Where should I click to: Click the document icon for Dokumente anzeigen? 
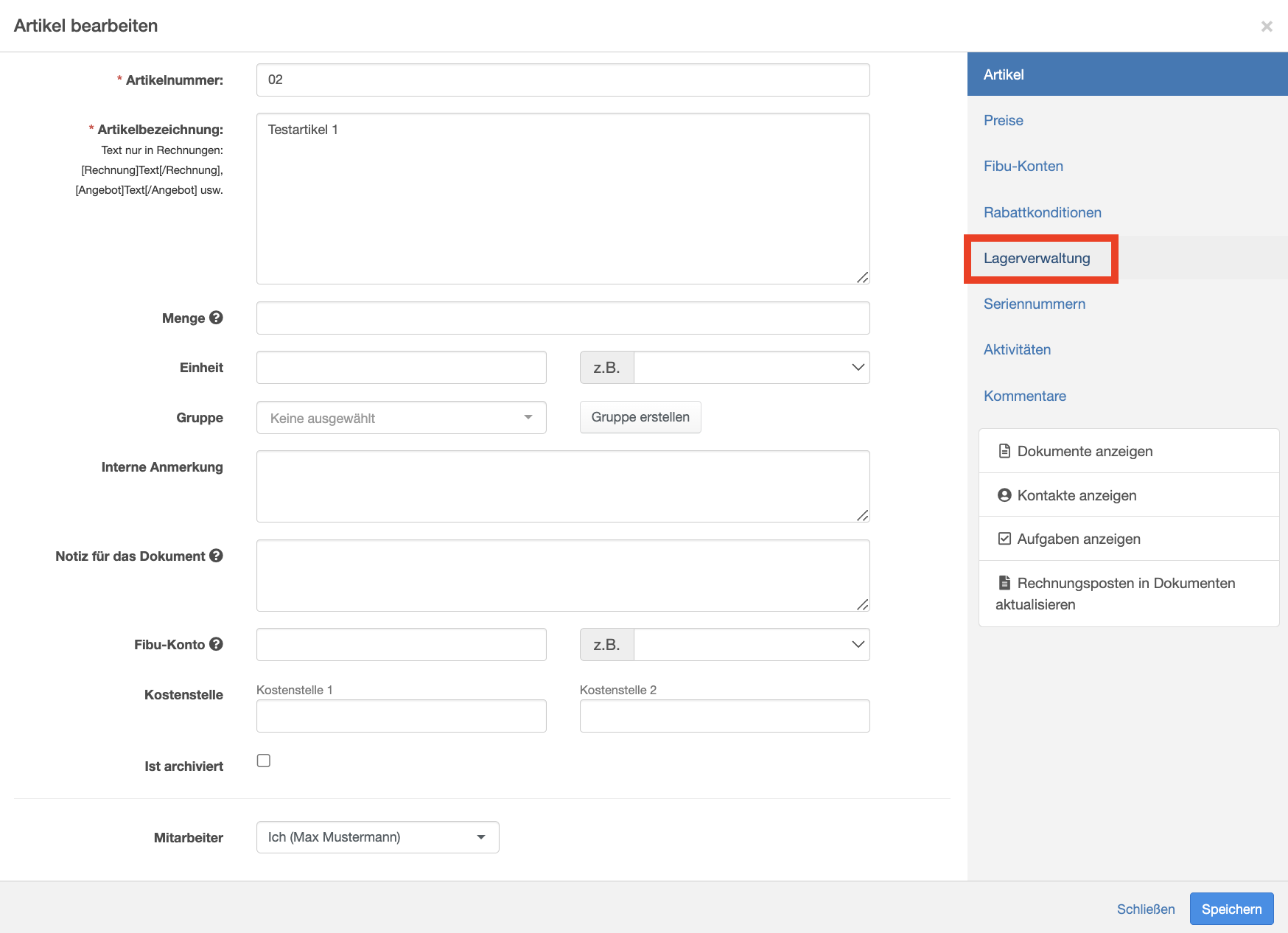[1004, 451]
